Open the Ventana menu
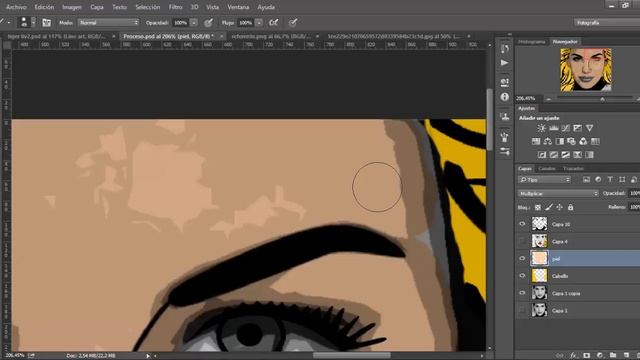The image size is (640, 360). point(238,7)
